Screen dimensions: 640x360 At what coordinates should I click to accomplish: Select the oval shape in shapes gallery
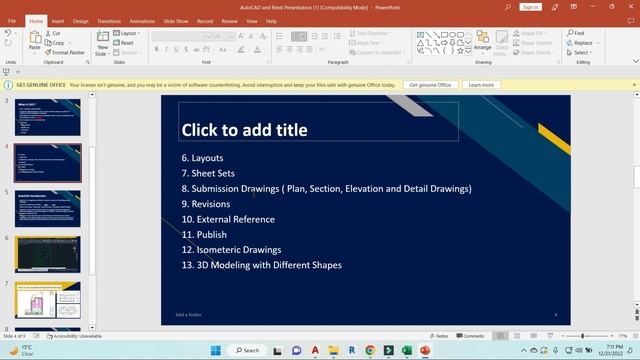coord(452,35)
